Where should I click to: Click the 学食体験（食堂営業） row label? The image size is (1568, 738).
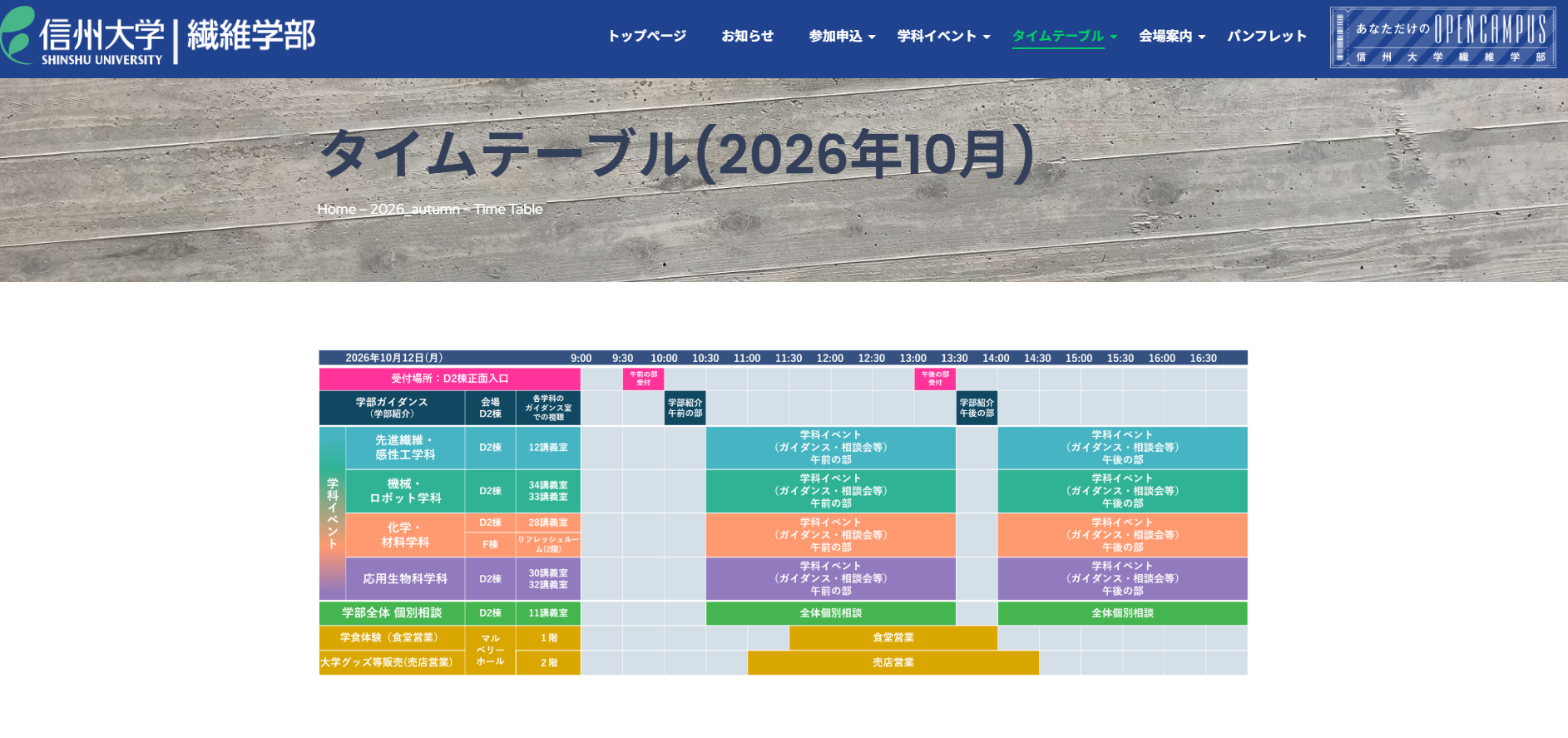[392, 638]
